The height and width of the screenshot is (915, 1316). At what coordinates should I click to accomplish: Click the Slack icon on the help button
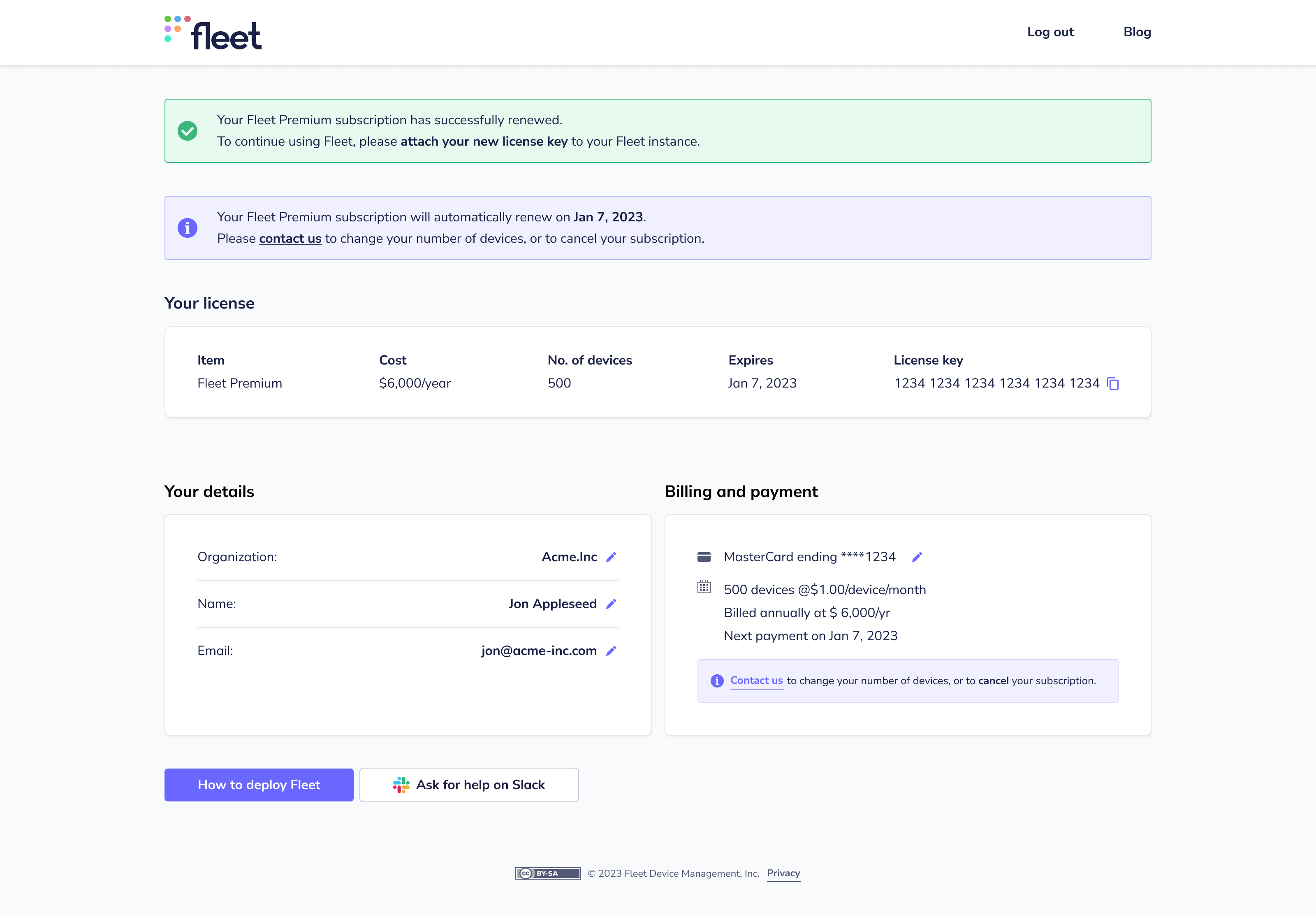(x=402, y=785)
